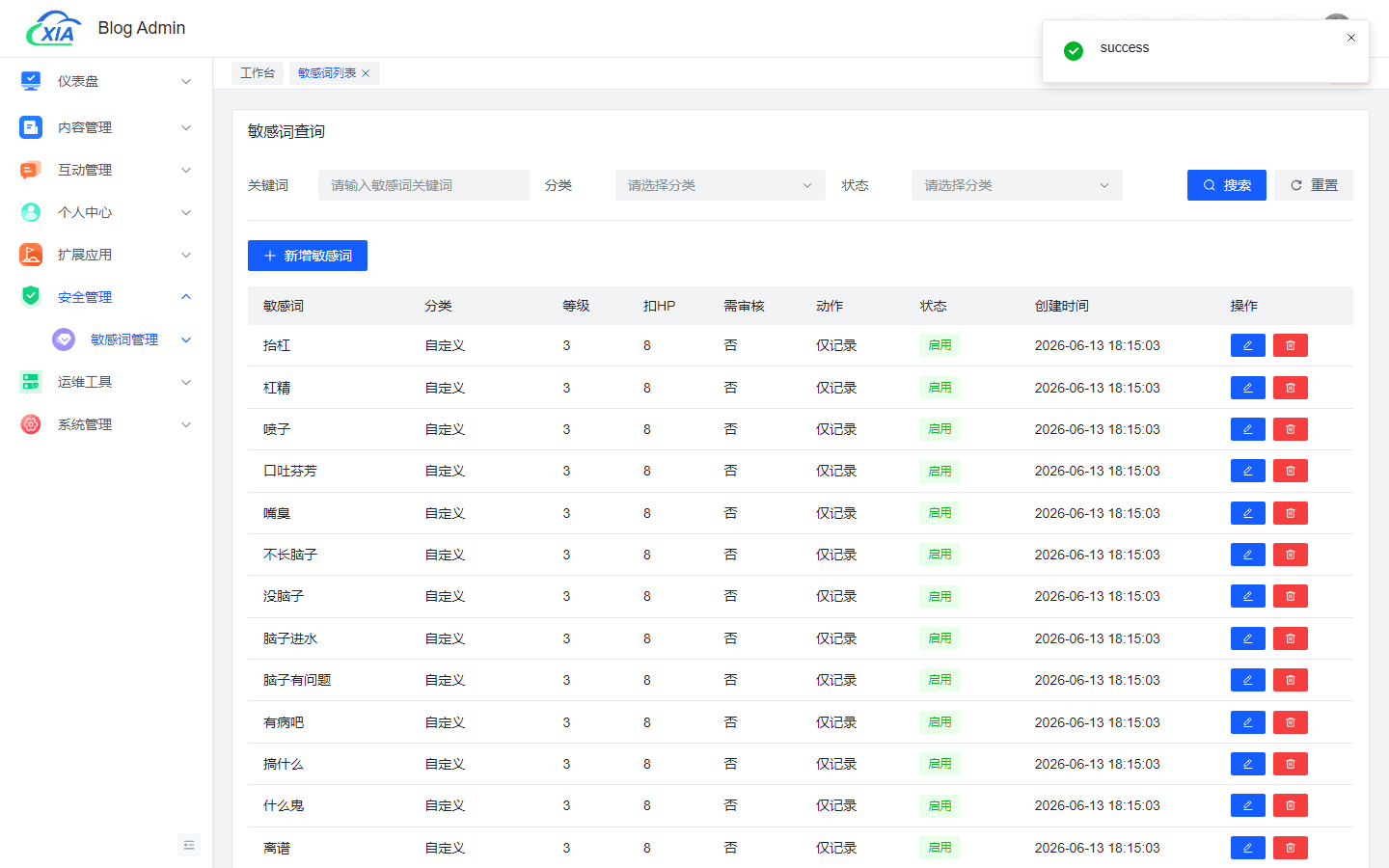Viewport: 1389px width, 868px height.
Task: Edit the 嘴臭 row
Action: pyautogui.click(x=1247, y=513)
